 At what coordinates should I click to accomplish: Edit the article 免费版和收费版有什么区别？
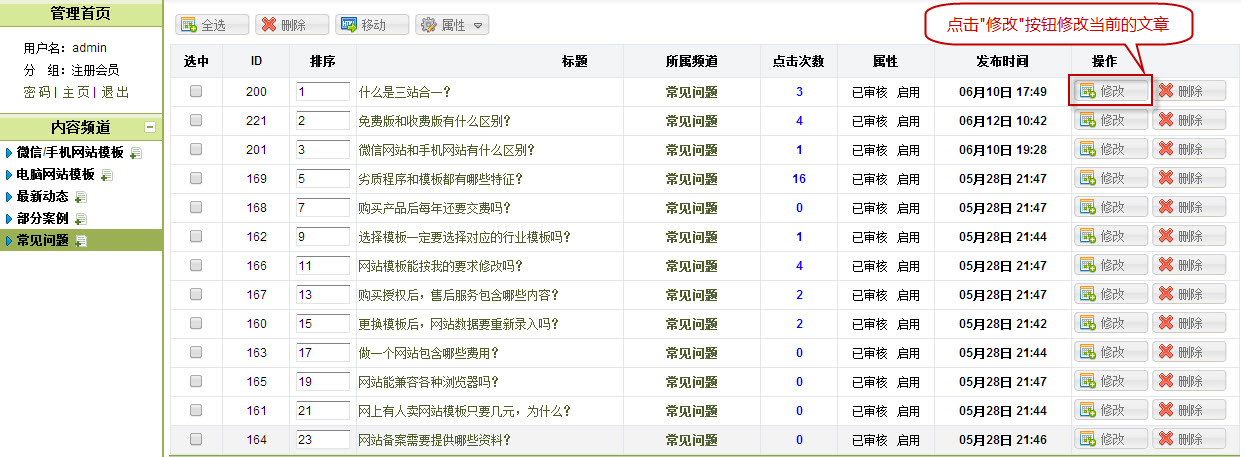click(1110, 120)
